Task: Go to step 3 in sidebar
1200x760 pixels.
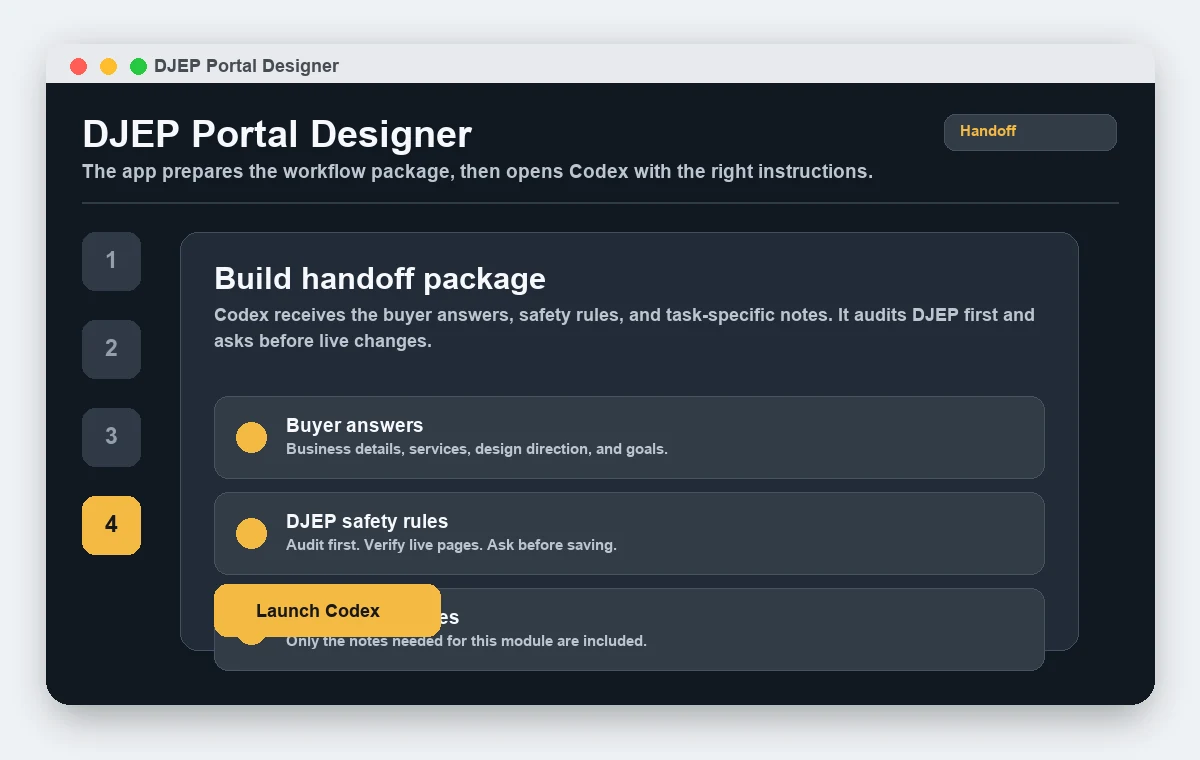Action: pyautogui.click(x=111, y=437)
